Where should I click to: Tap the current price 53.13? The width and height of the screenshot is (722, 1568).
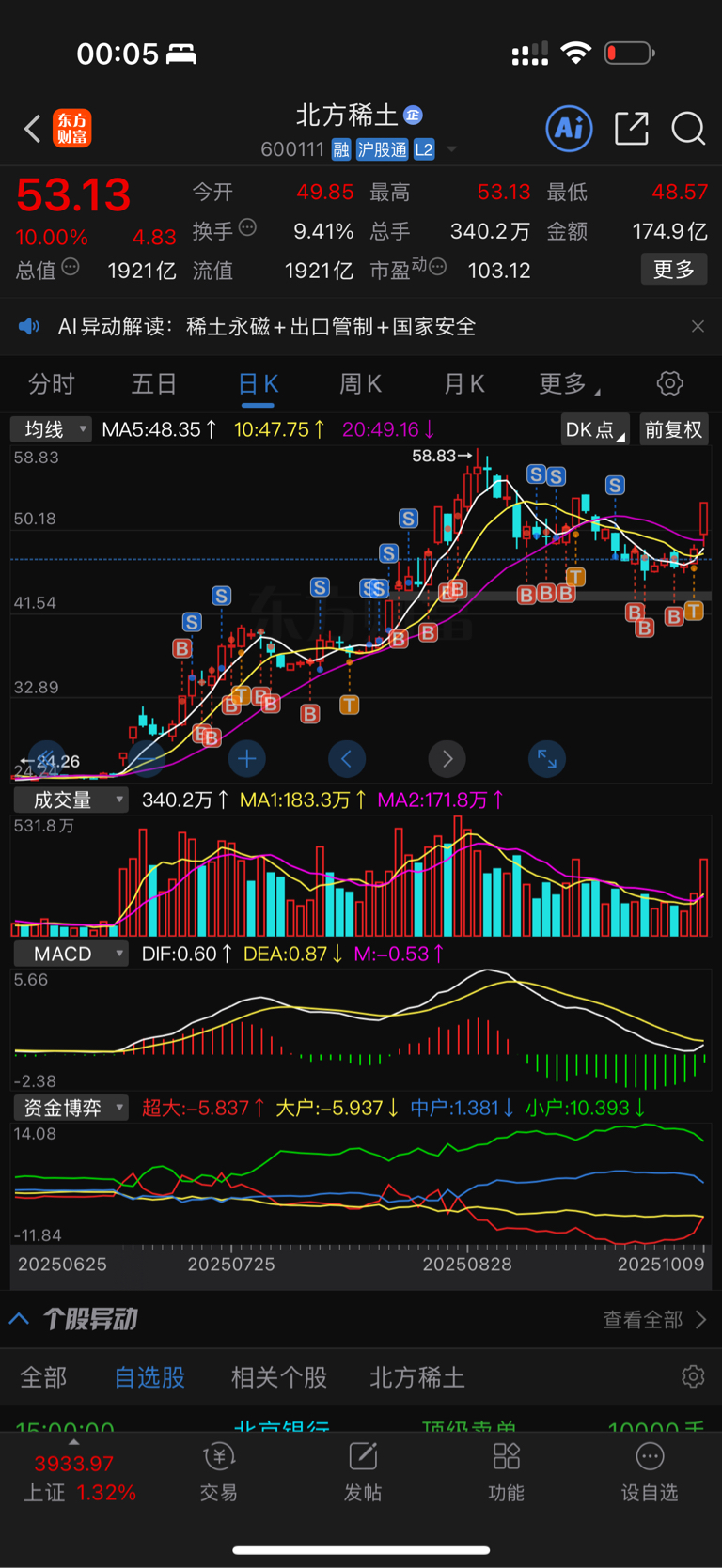(x=73, y=195)
